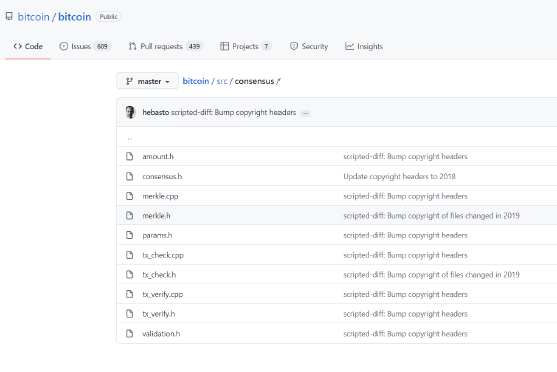Open merkle.h commit about files changed in 2019

(431, 216)
